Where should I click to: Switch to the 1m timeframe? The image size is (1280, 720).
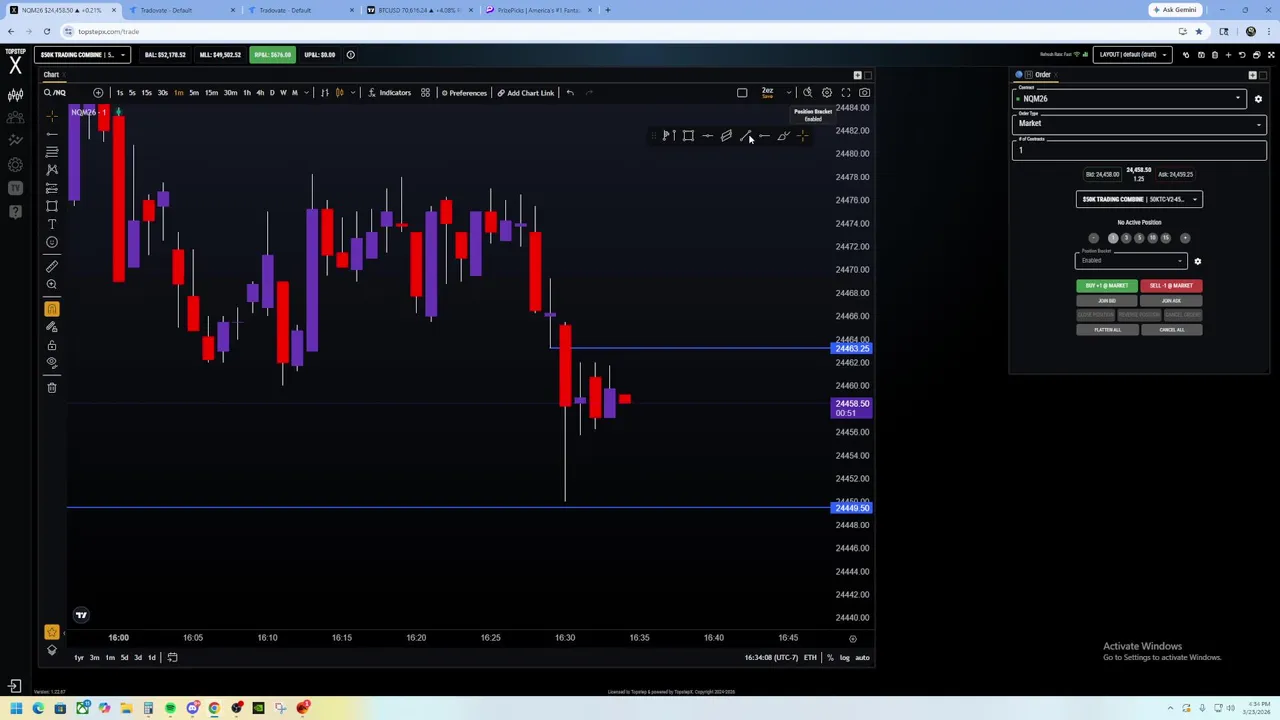point(179,93)
